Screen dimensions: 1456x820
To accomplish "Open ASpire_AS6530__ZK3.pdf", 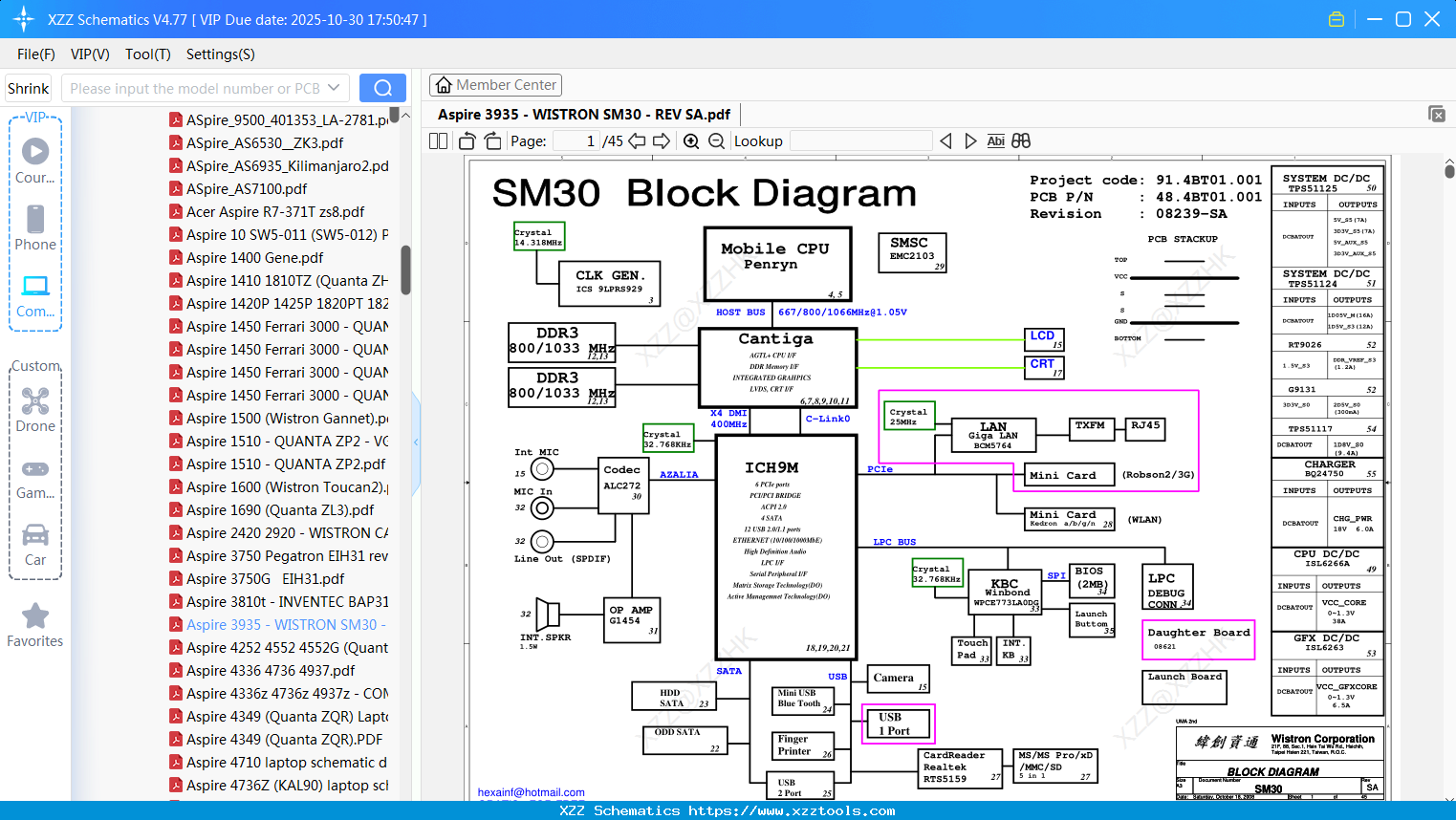I will pyautogui.click(x=265, y=142).
